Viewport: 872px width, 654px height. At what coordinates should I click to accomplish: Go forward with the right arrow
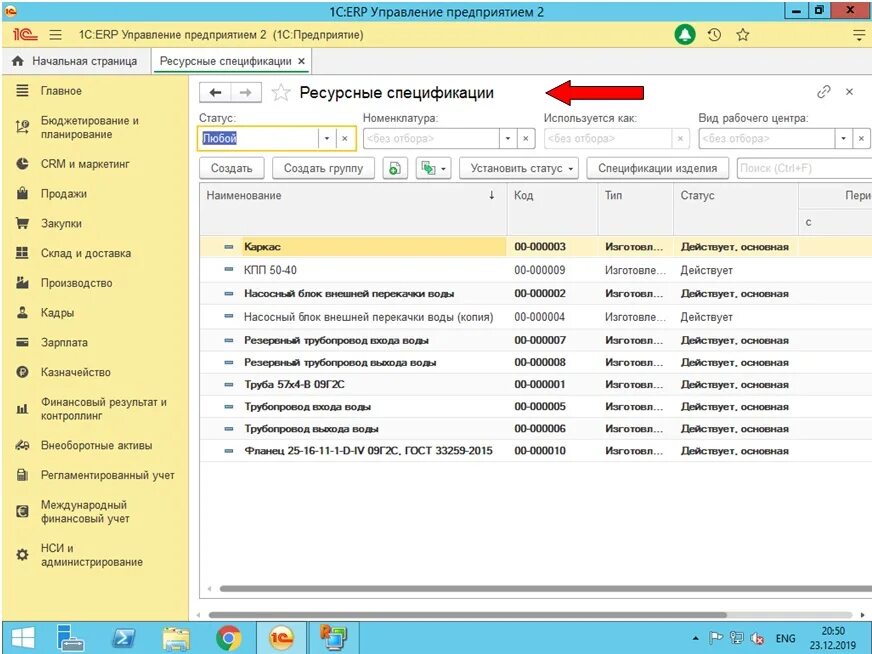(x=245, y=92)
